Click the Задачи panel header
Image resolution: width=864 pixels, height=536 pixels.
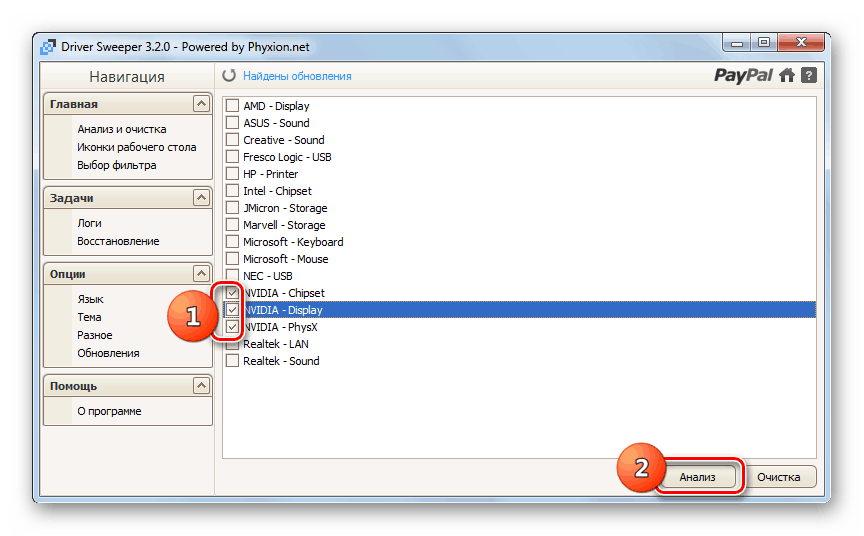[128, 197]
